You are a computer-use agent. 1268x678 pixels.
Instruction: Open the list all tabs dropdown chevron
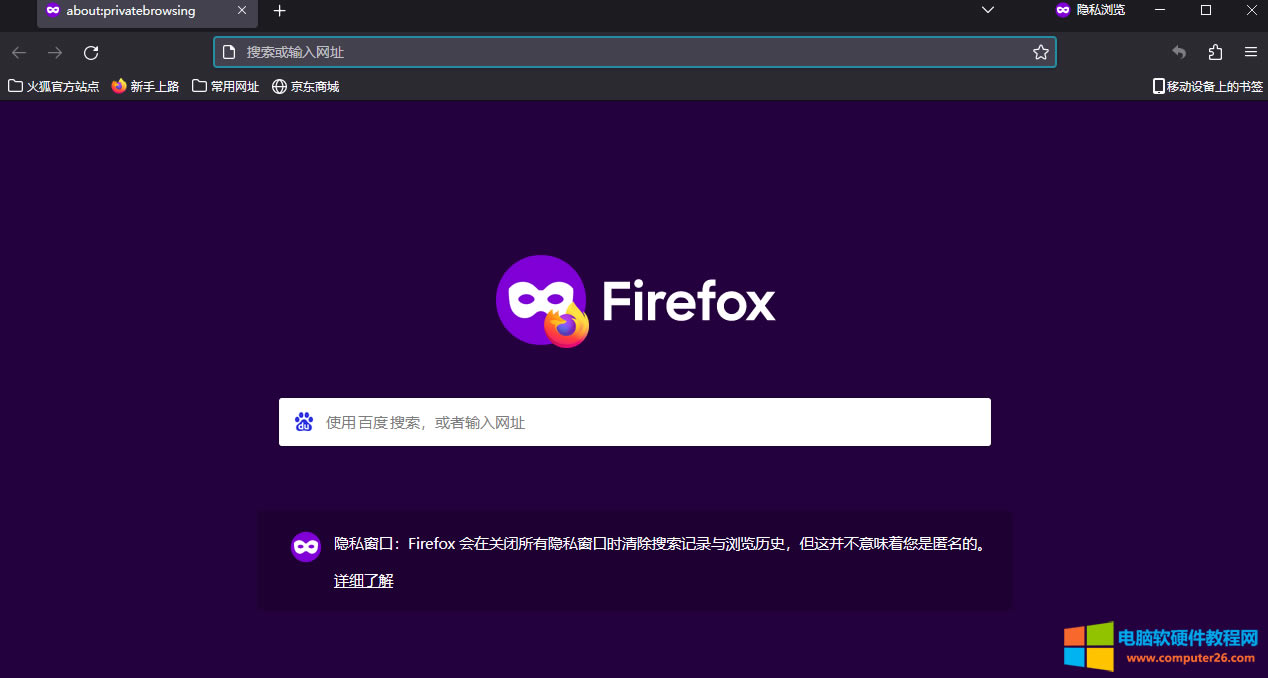coord(988,11)
